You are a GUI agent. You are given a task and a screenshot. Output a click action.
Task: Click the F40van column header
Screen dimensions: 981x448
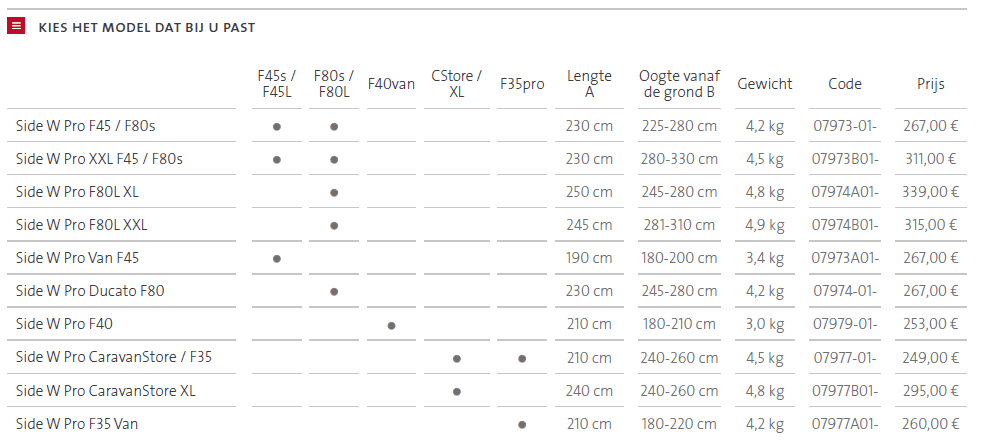pyautogui.click(x=391, y=84)
